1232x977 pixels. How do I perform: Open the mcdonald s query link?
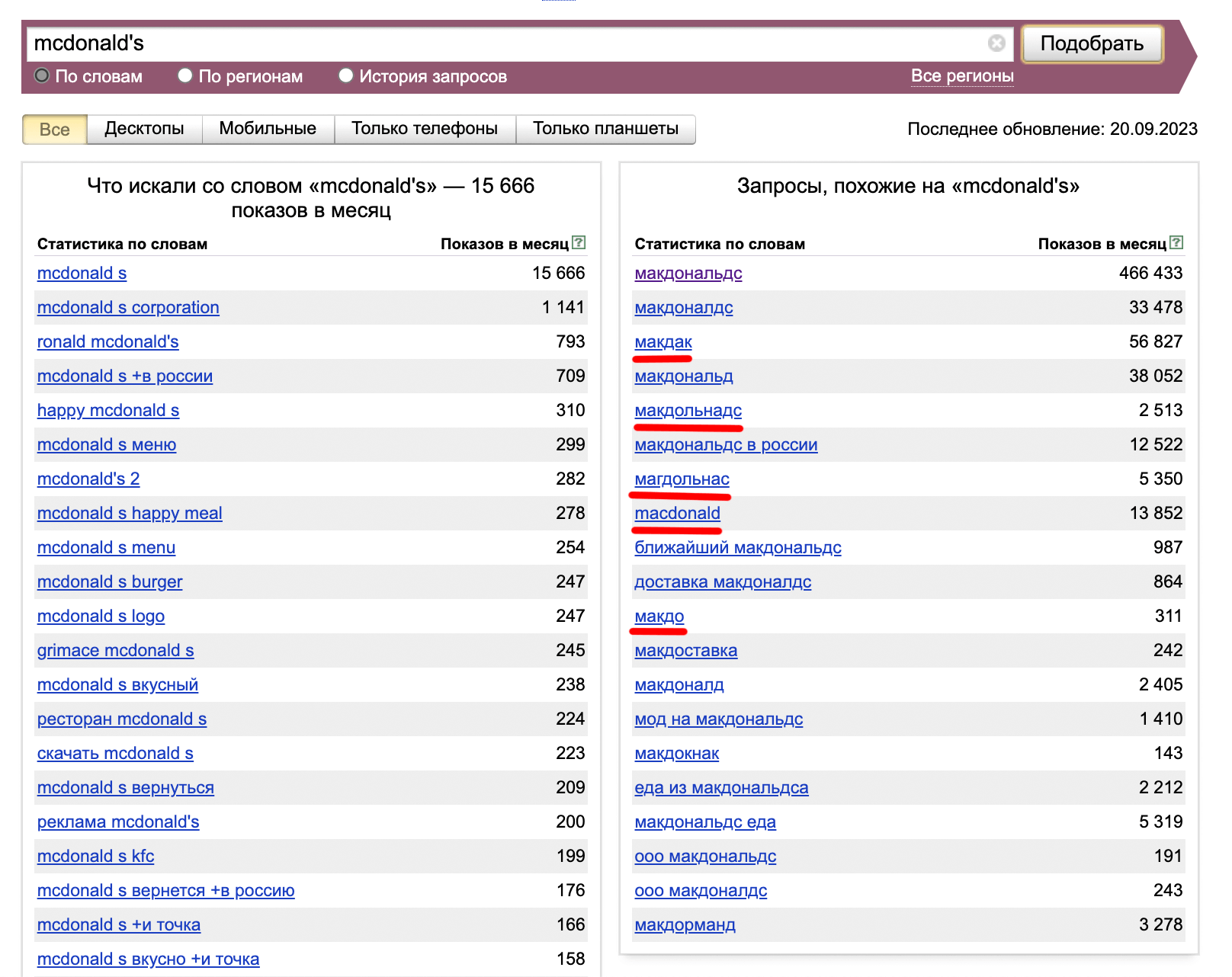click(x=82, y=273)
